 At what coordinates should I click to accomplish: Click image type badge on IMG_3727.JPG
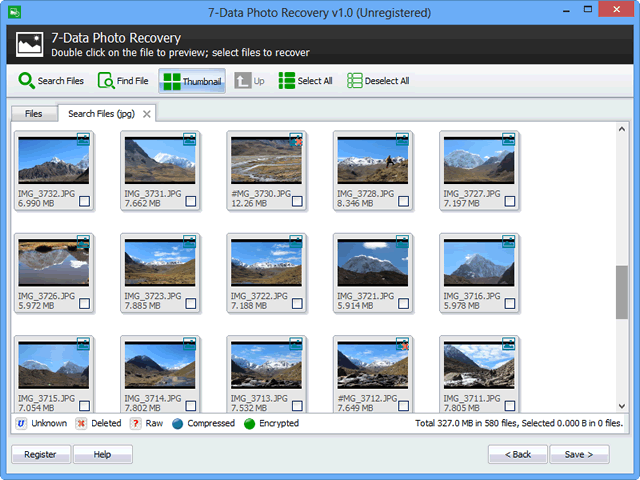[509, 139]
